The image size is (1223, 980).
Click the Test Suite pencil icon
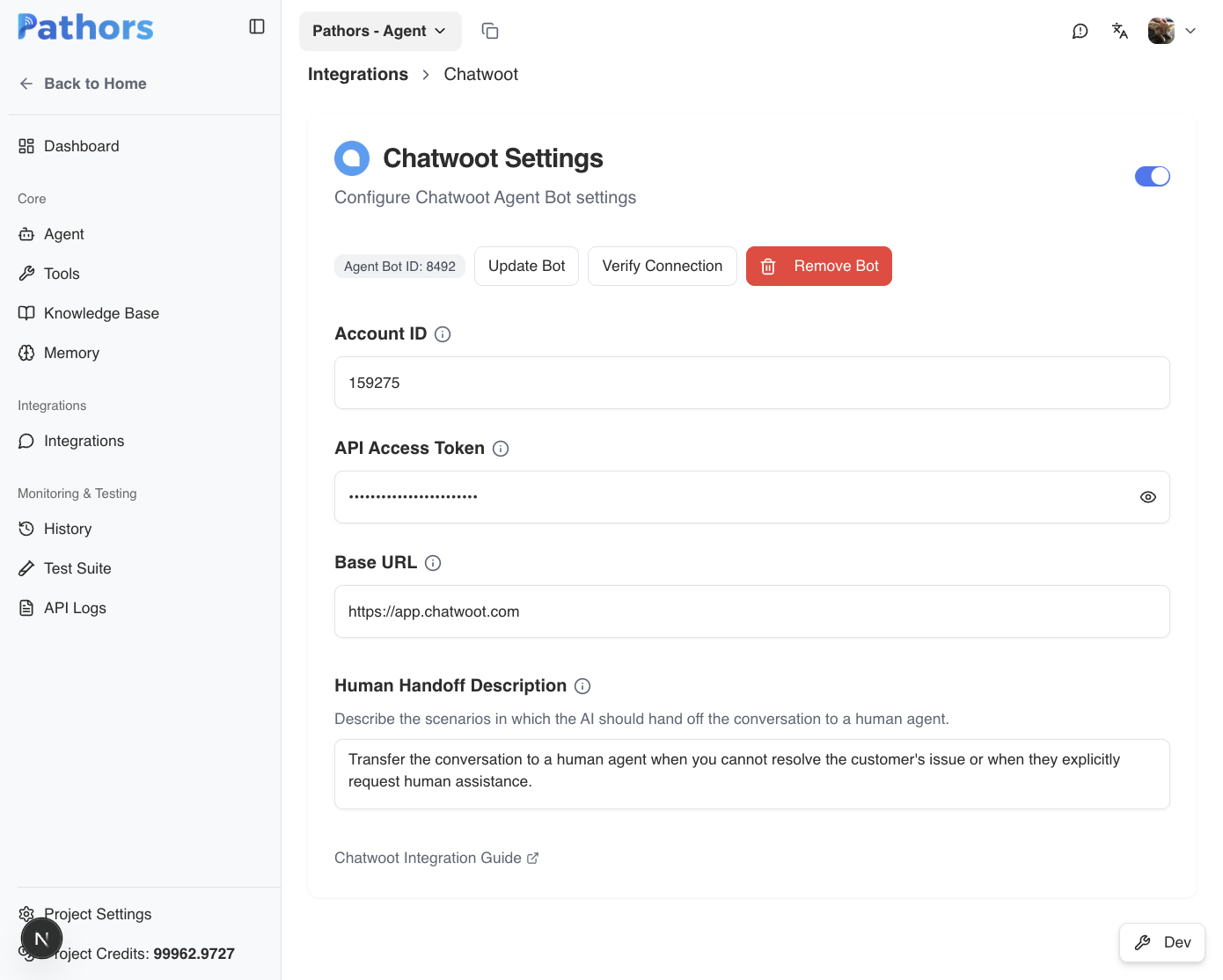(x=26, y=568)
